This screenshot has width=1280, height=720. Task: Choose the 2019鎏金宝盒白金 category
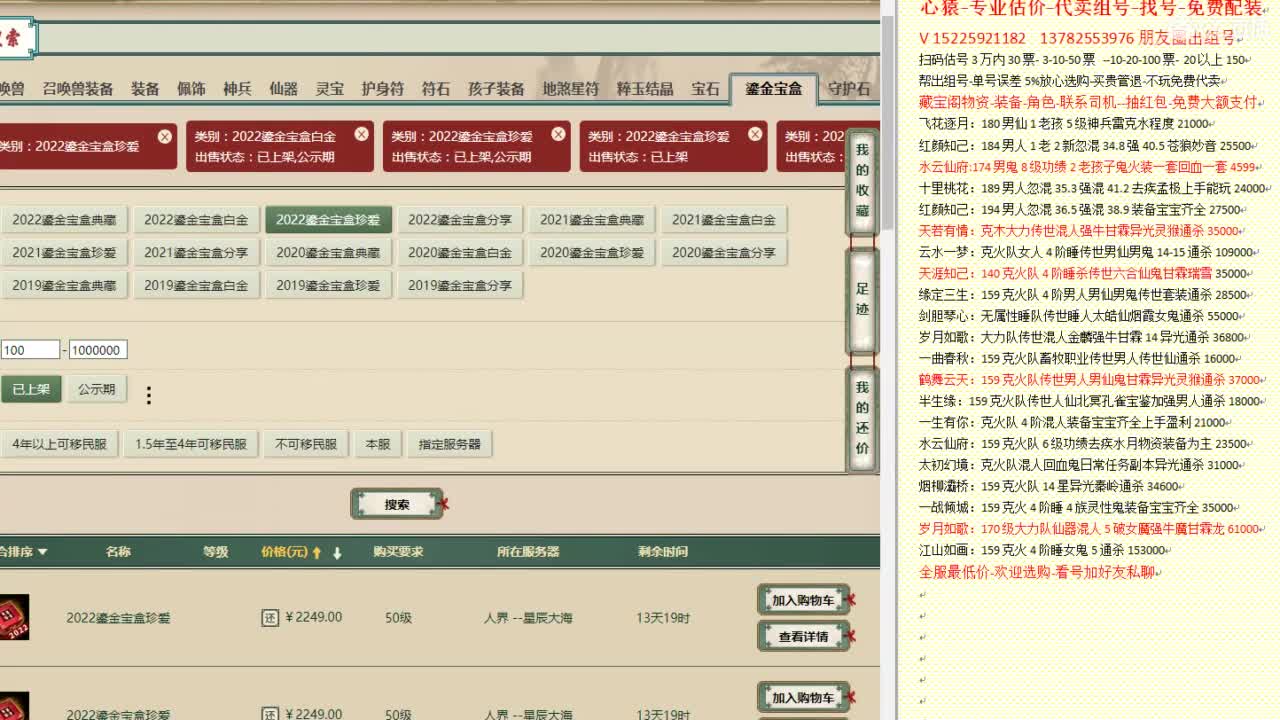196,285
